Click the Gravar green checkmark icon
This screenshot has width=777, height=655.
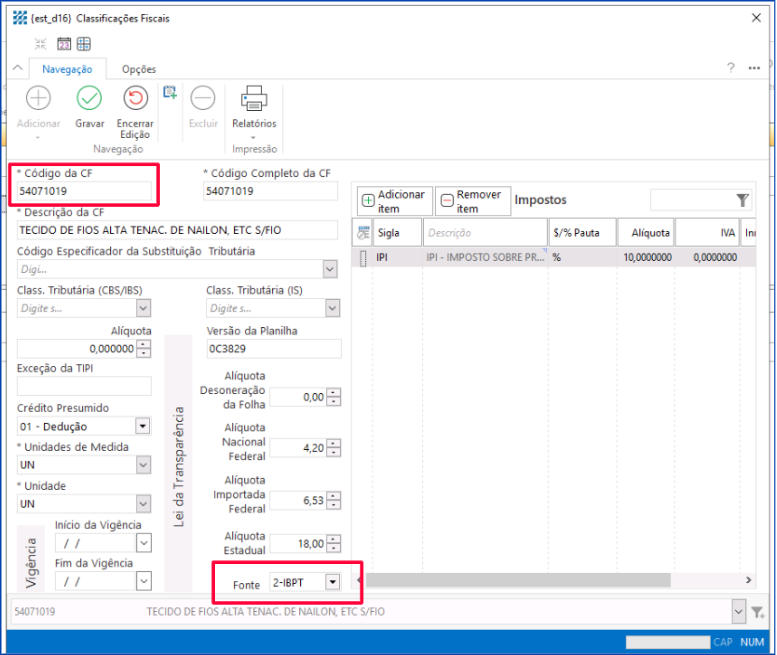[x=89, y=99]
